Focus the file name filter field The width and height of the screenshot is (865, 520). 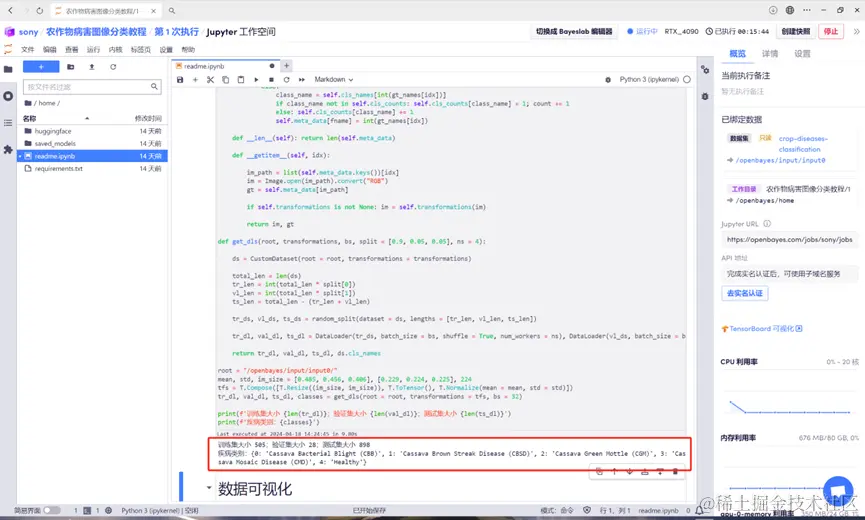(92, 87)
